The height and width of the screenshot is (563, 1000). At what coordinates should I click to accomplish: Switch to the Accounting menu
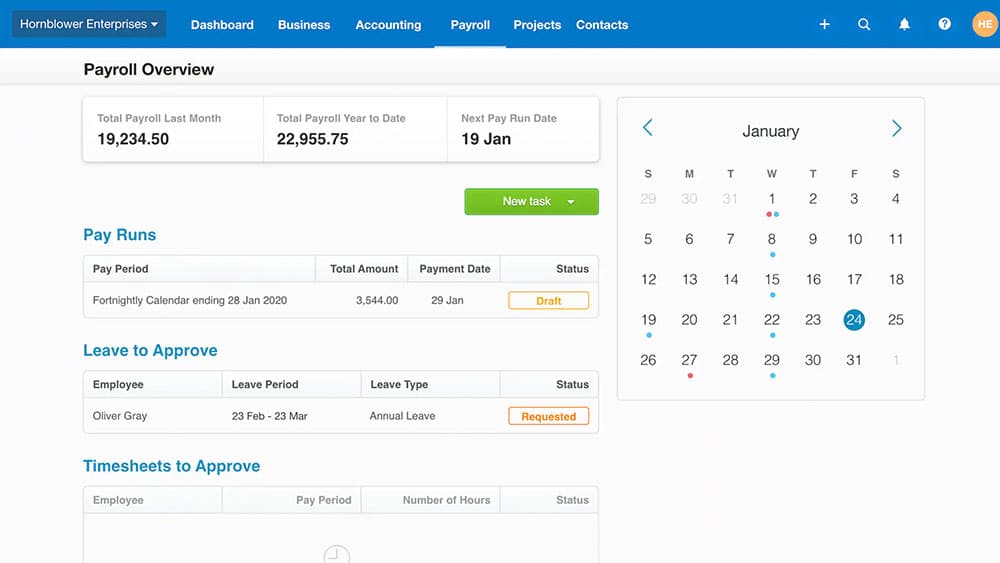click(388, 25)
